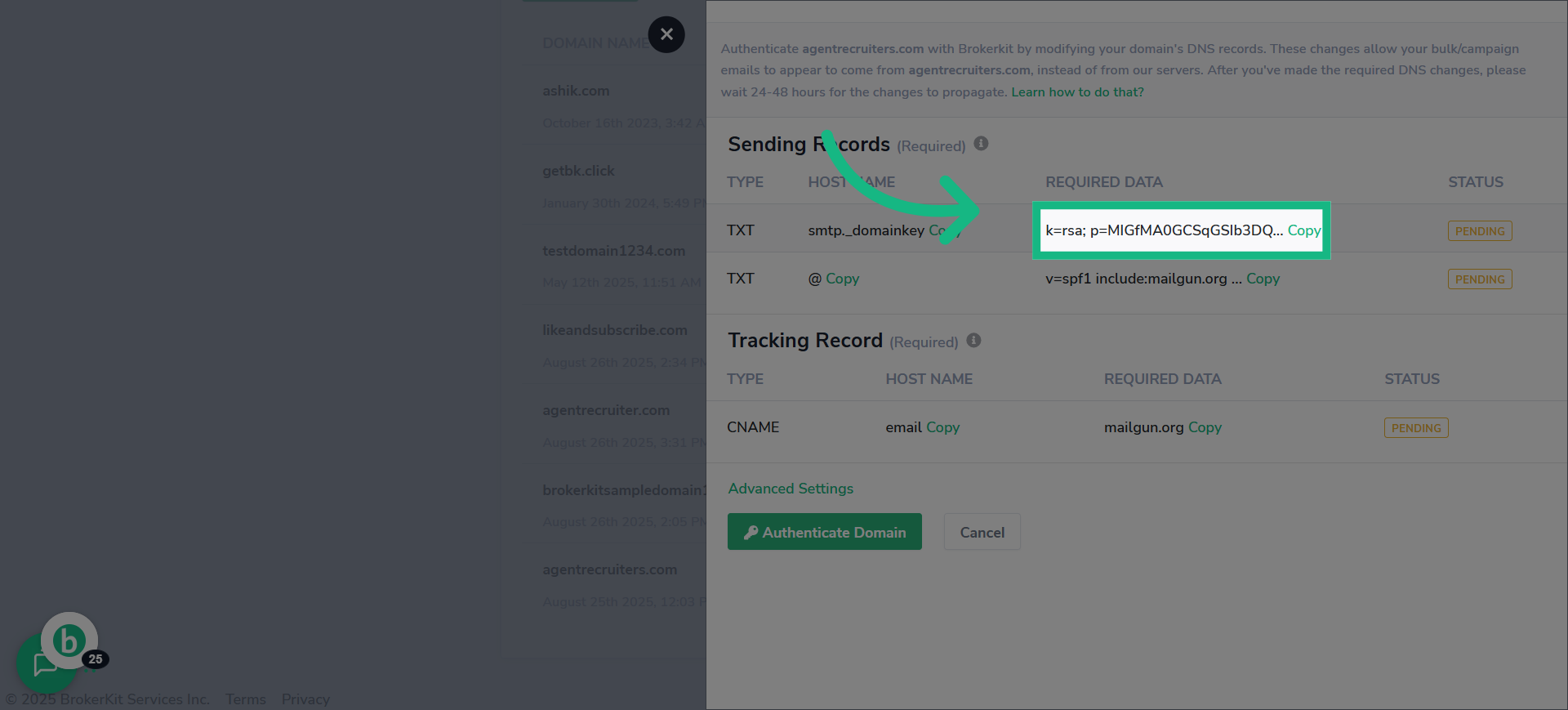This screenshot has height=710, width=1568.
Task: Expand Advanced Settings
Action: coord(791,489)
